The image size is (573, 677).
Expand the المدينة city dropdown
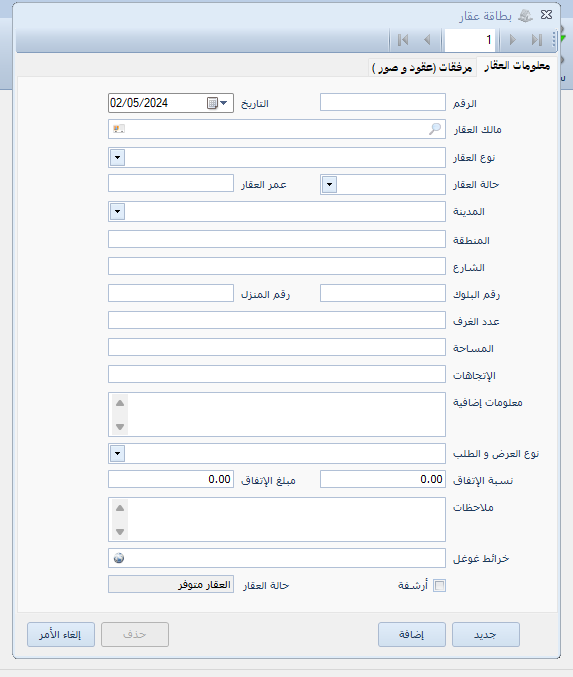tap(117, 212)
